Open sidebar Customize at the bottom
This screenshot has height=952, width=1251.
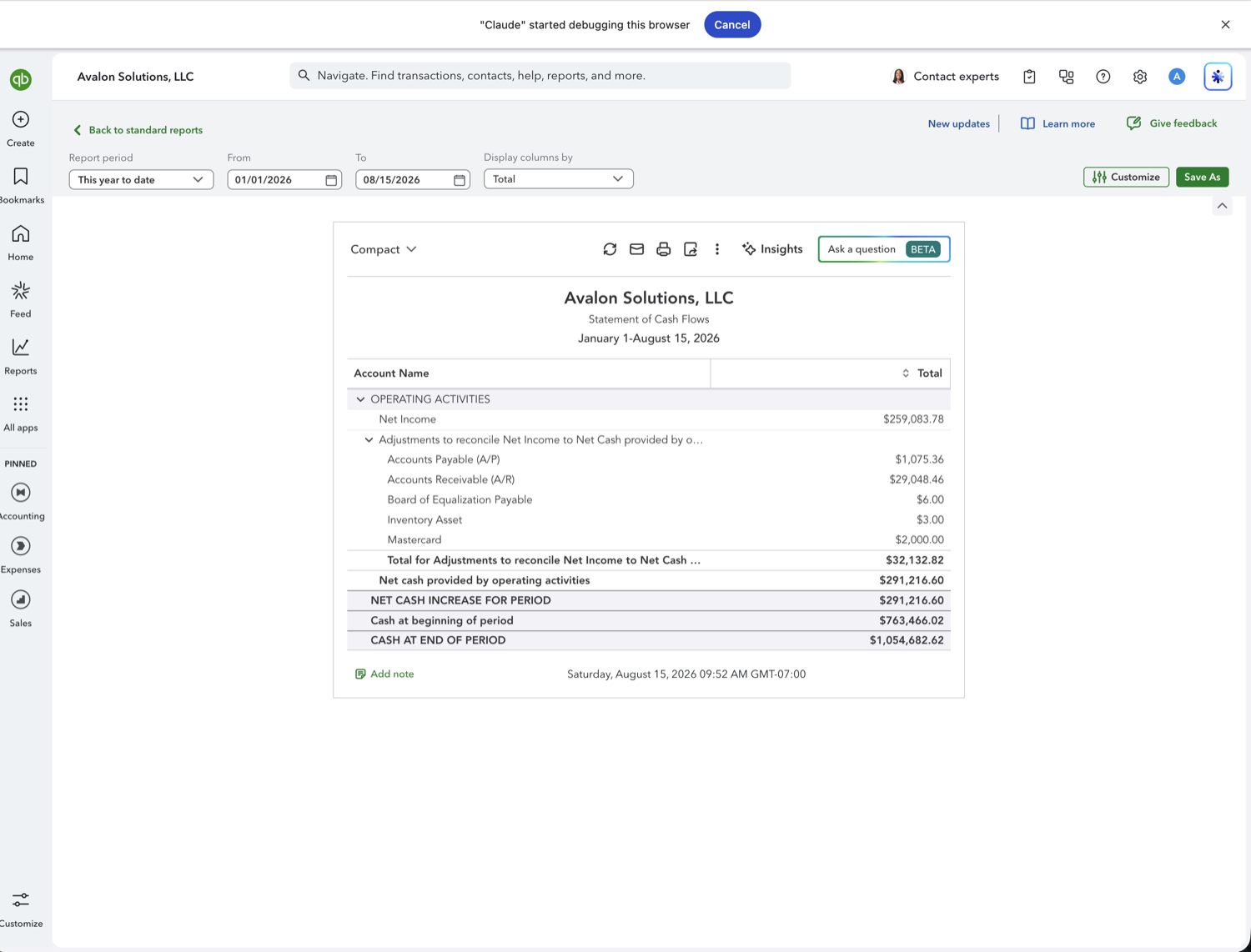pos(21,909)
